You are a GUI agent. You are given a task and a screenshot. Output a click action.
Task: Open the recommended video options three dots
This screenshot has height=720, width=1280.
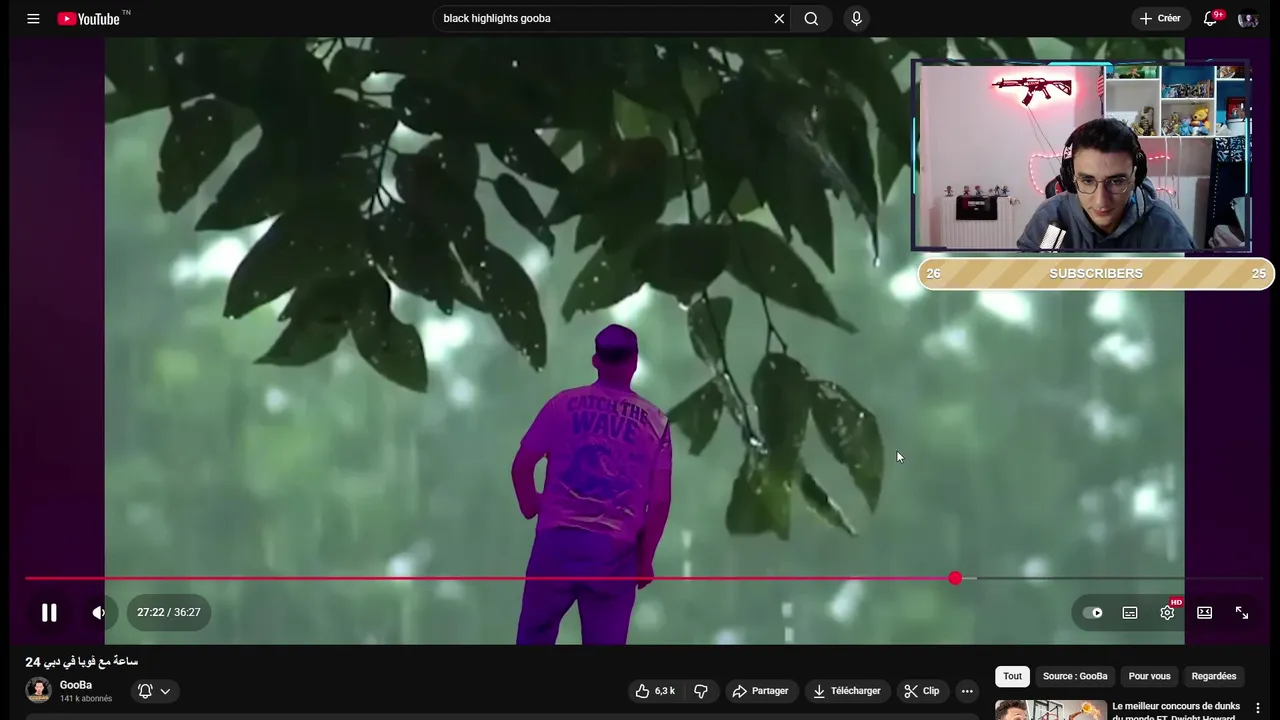[x=1258, y=709]
